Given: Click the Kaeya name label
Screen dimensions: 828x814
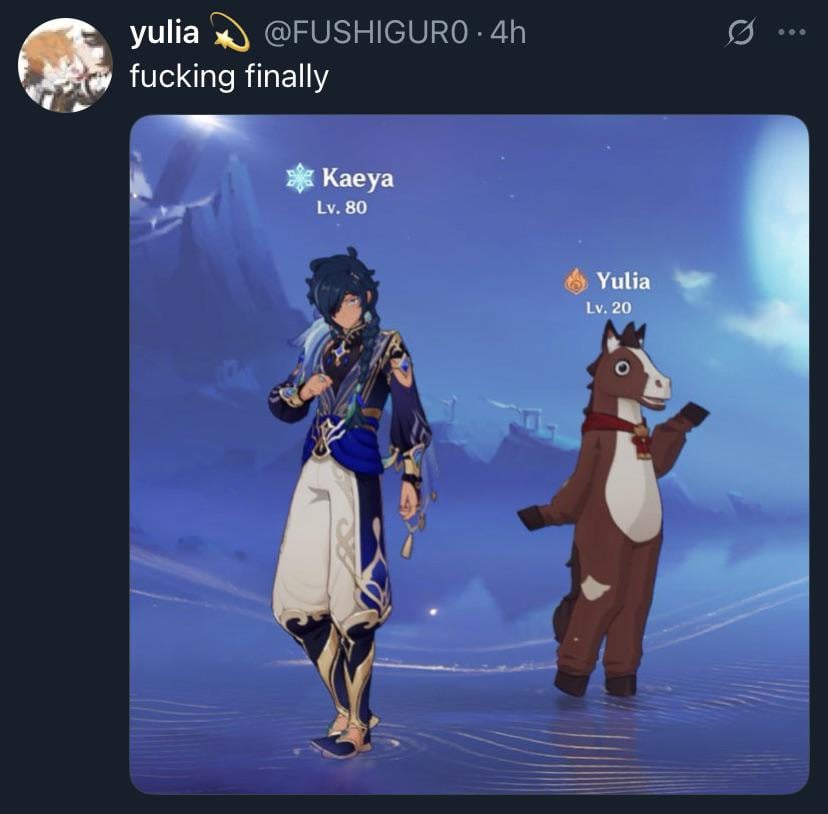Looking at the screenshot, I should (x=357, y=178).
